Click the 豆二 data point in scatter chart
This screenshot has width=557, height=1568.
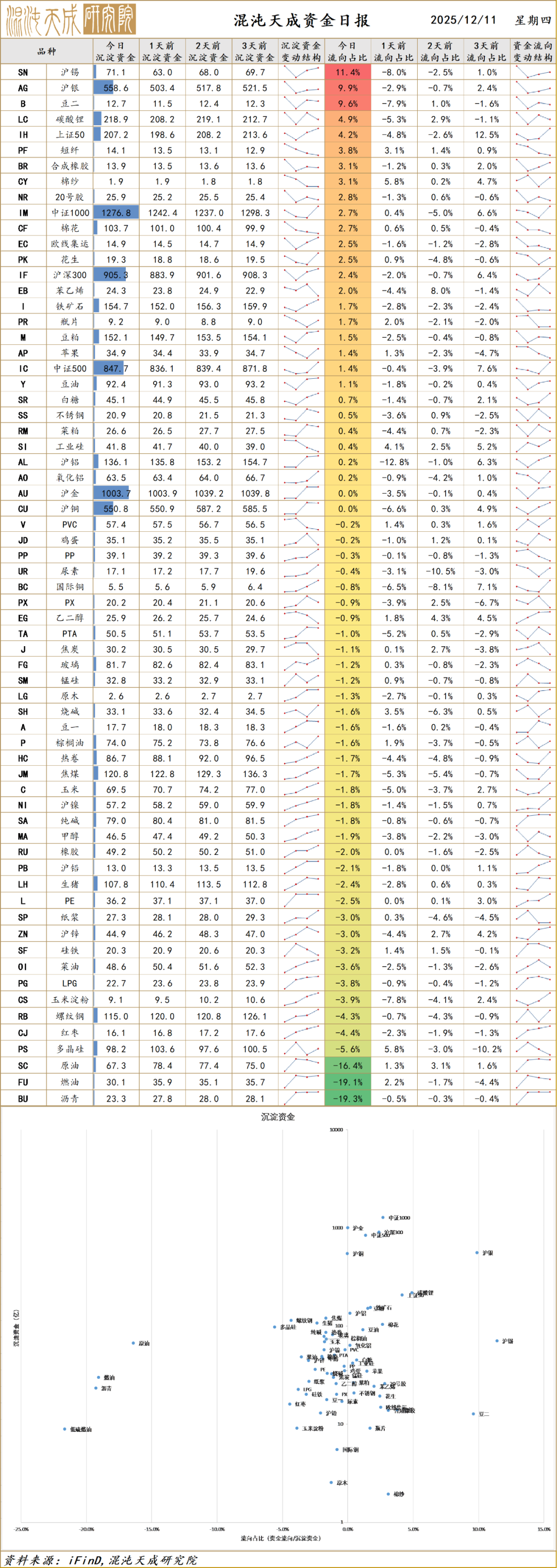click(x=473, y=1414)
